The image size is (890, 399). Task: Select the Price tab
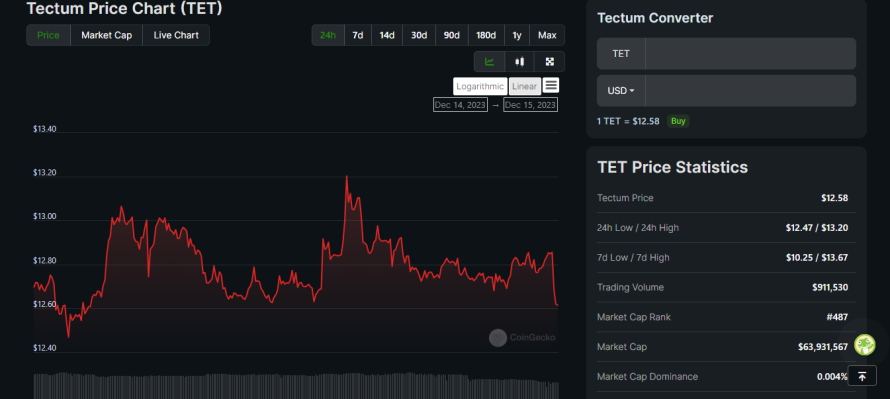point(48,35)
